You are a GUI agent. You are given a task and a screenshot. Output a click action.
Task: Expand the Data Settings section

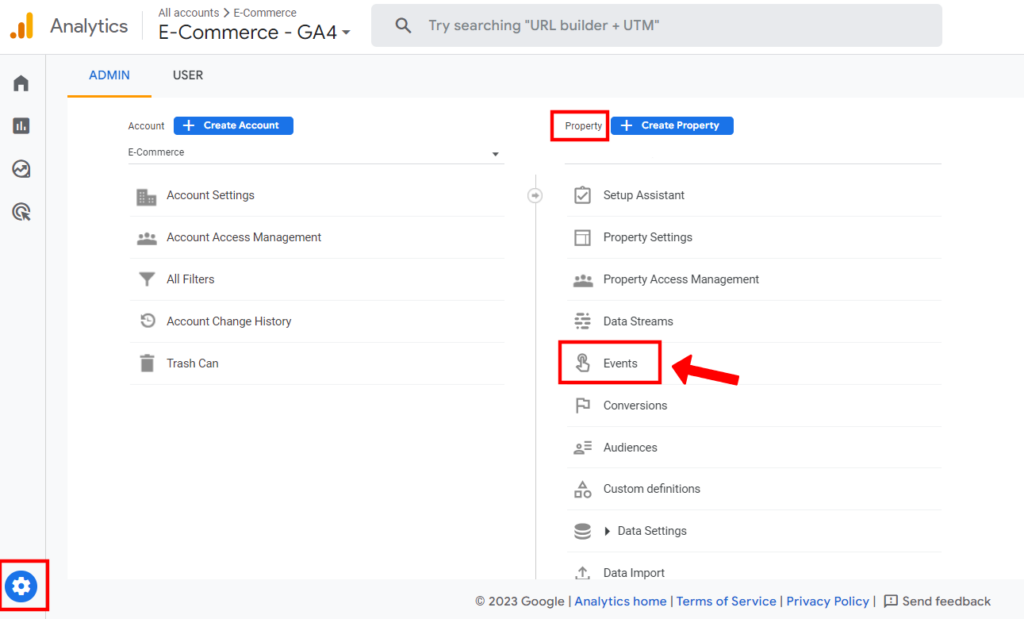click(607, 531)
